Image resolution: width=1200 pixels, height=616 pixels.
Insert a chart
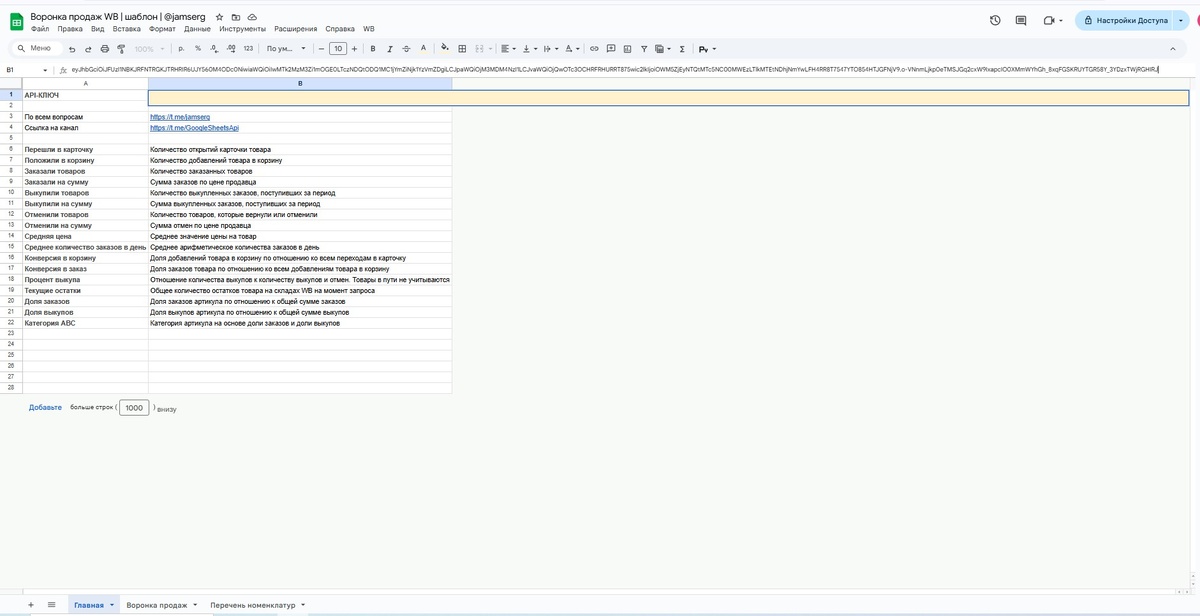(628, 48)
